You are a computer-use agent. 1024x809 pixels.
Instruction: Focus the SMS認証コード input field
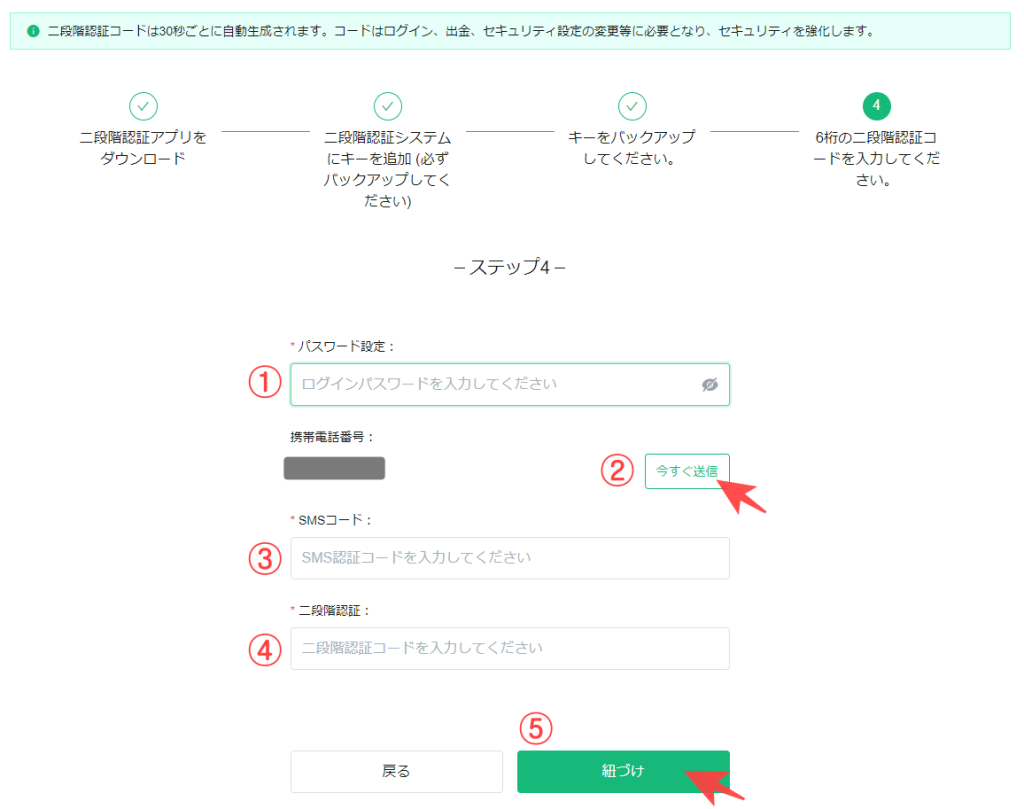click(x=510, y=558)
